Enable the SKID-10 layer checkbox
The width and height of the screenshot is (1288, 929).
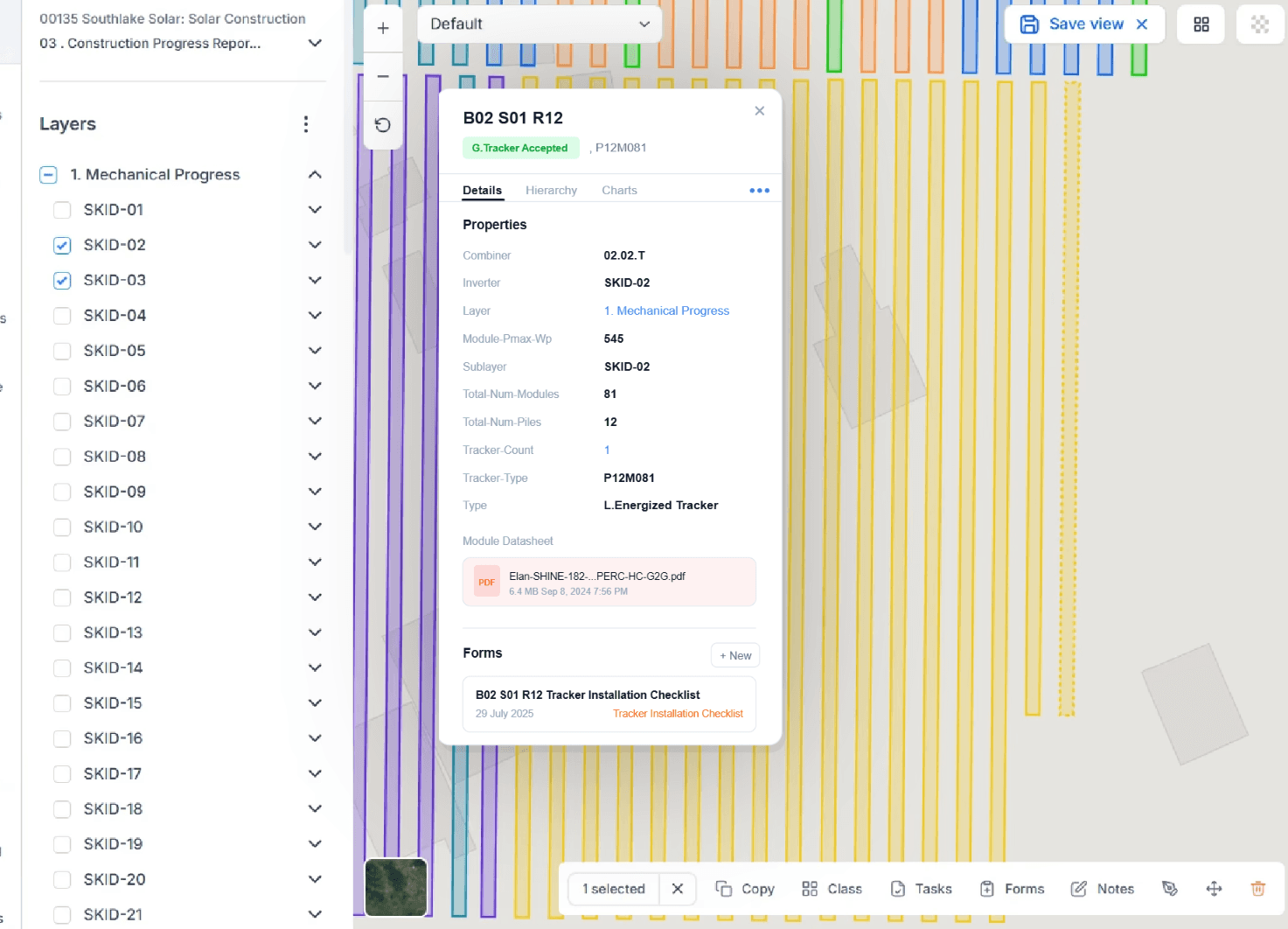click(62, 527)
